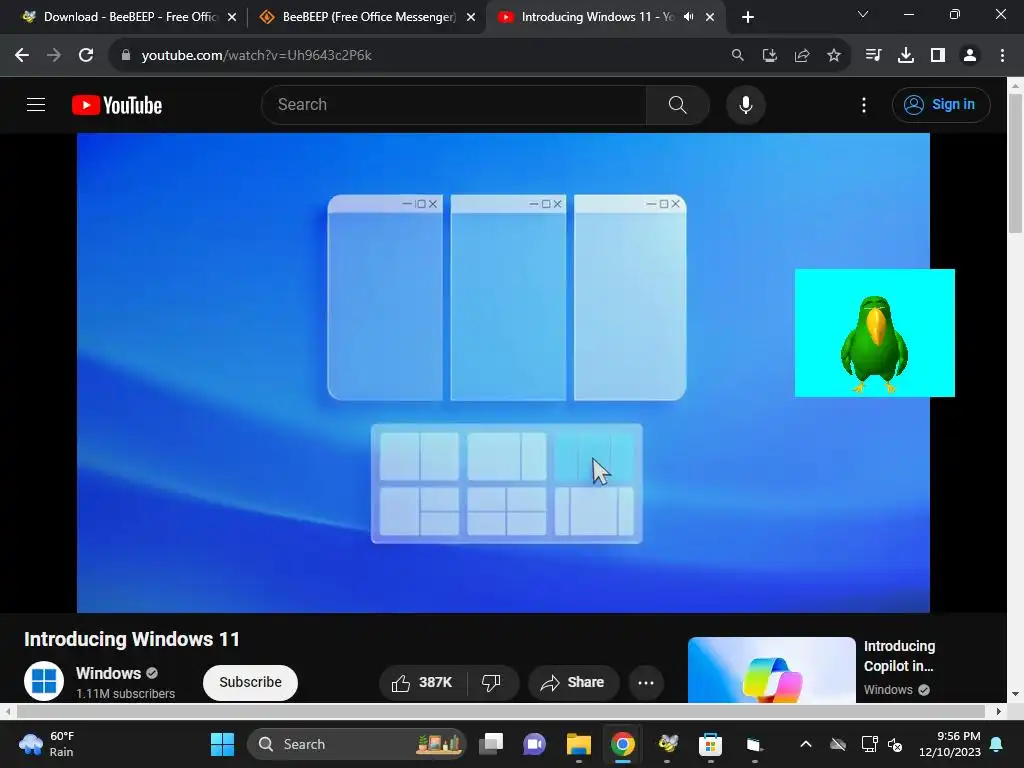Switch to Chrome taskbar icon
The height and width of the screenshot is (768, 1024).
[x=623, y=744]
